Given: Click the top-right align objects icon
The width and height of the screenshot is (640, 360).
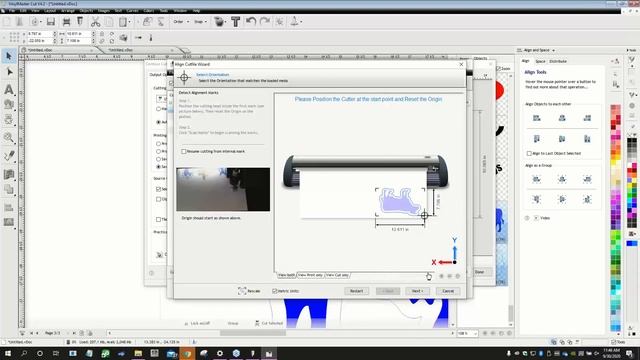Looking at the screenshot, I should click(587, 118).
